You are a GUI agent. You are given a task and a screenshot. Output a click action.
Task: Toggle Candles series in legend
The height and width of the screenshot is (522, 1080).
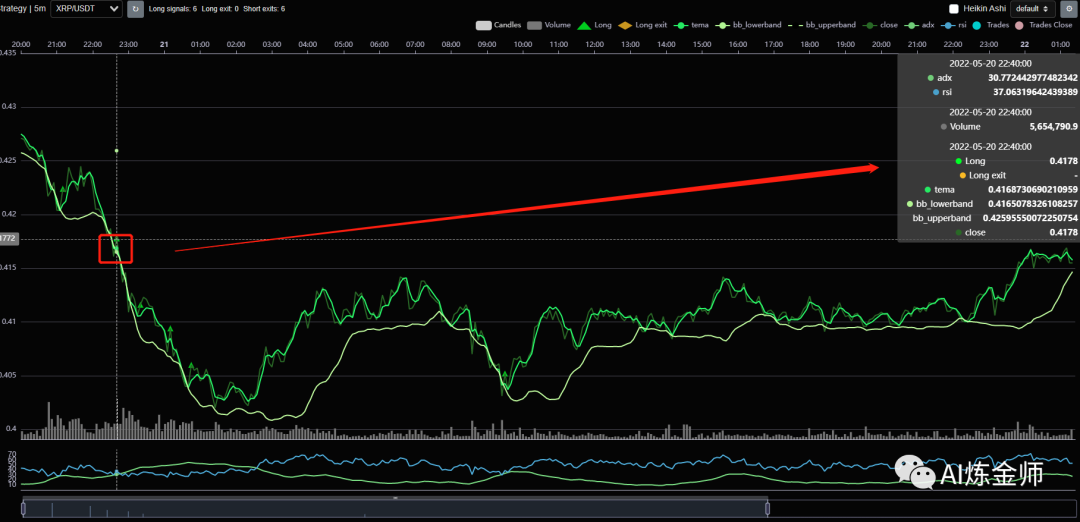[x=499, y=25]
